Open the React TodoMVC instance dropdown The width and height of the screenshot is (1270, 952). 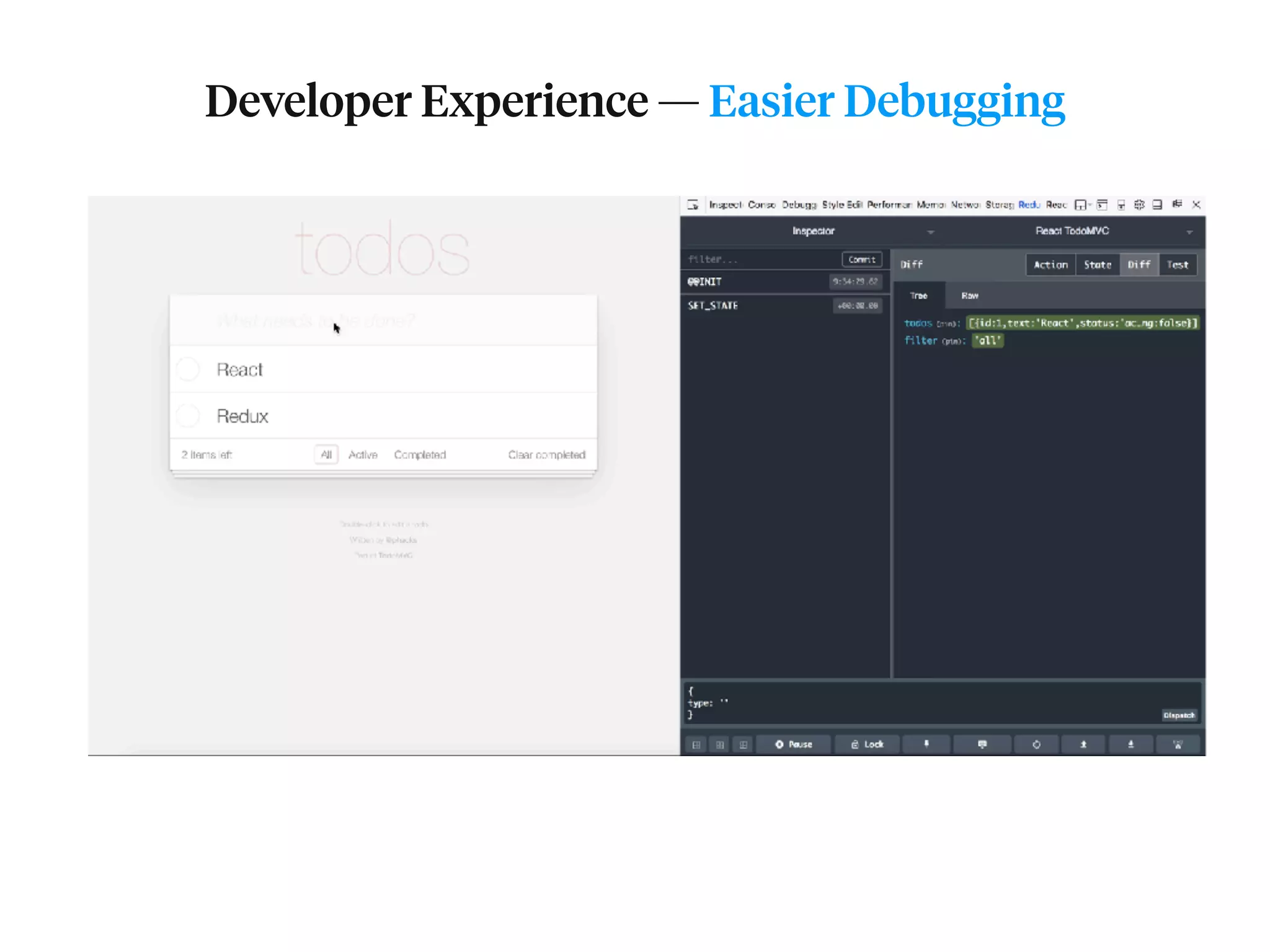(1073, 231)
